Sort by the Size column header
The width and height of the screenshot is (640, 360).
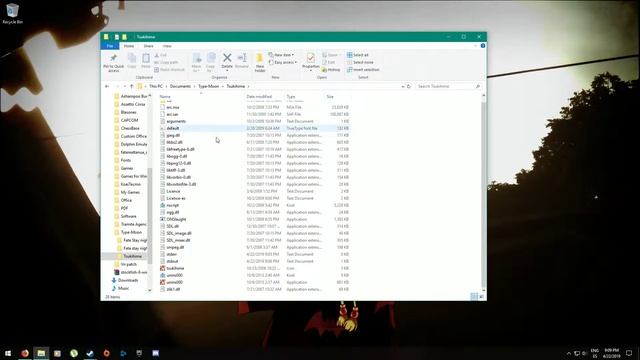(x=330, y=97)
